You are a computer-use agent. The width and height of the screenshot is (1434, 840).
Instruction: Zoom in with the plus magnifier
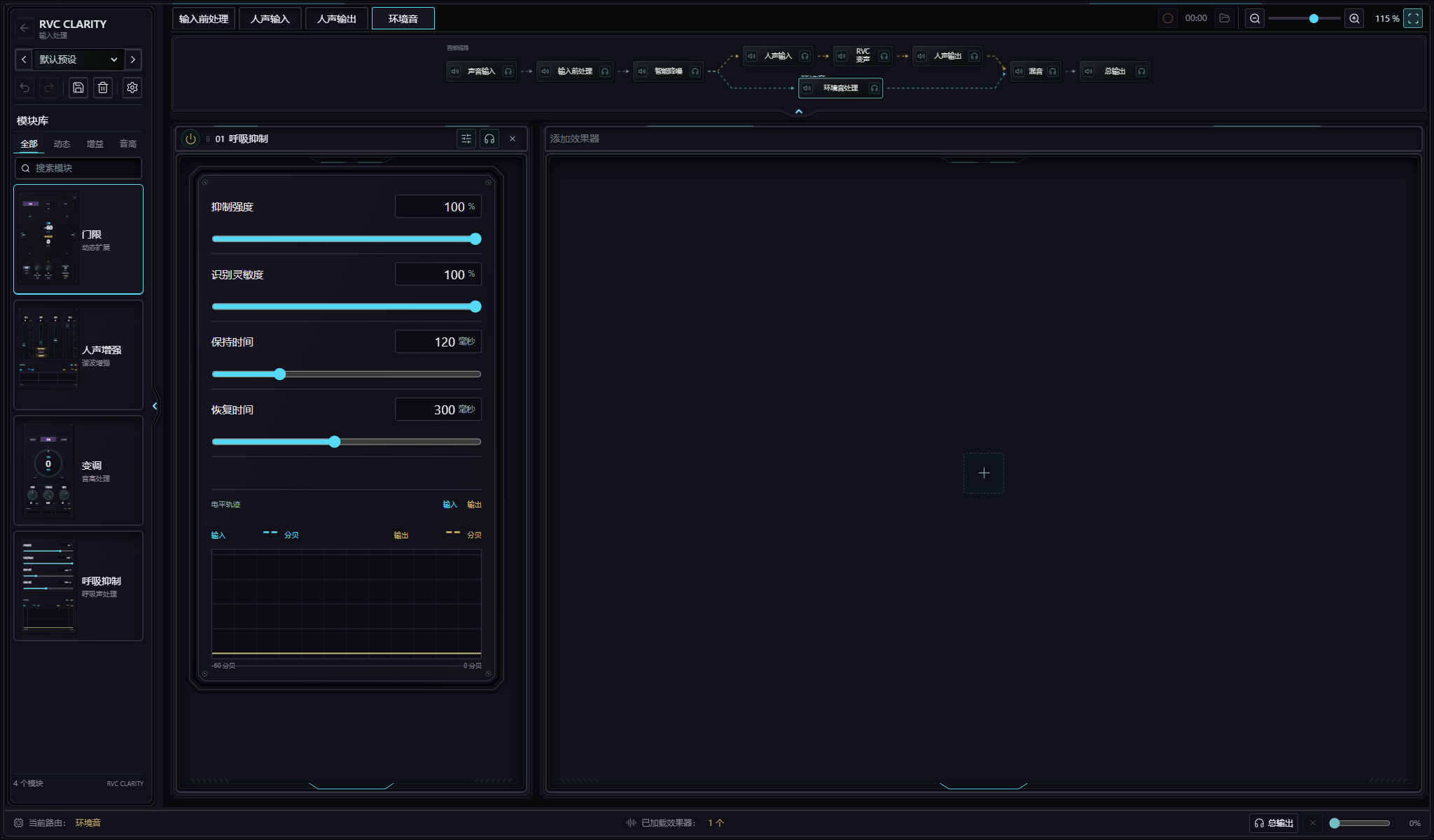1355,18
